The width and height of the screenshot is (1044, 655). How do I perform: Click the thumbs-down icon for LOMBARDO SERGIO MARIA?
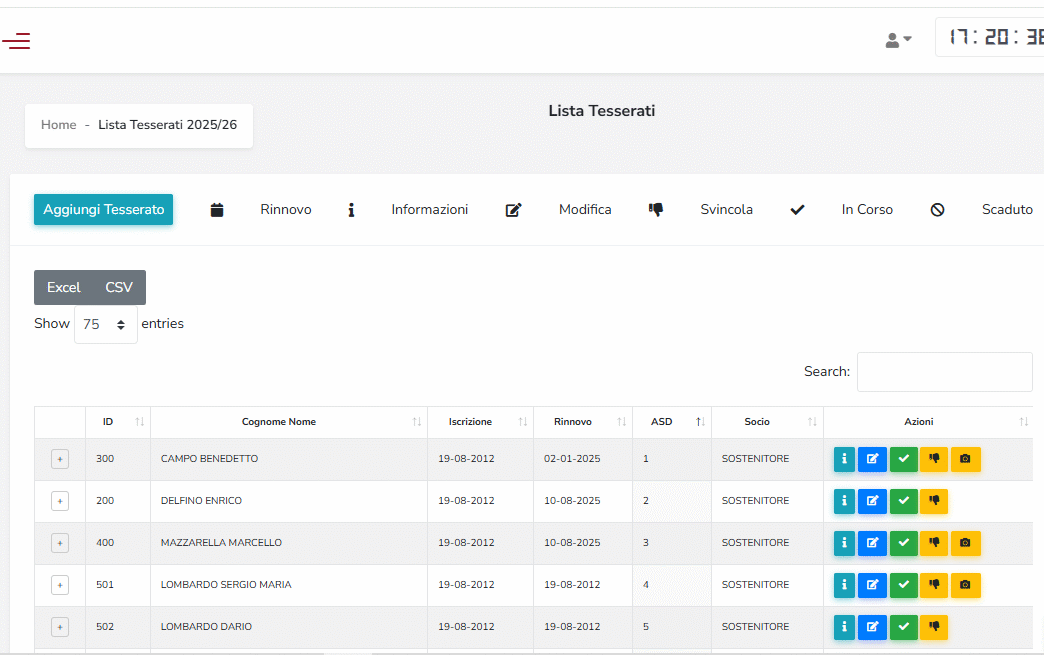point(934,585)
